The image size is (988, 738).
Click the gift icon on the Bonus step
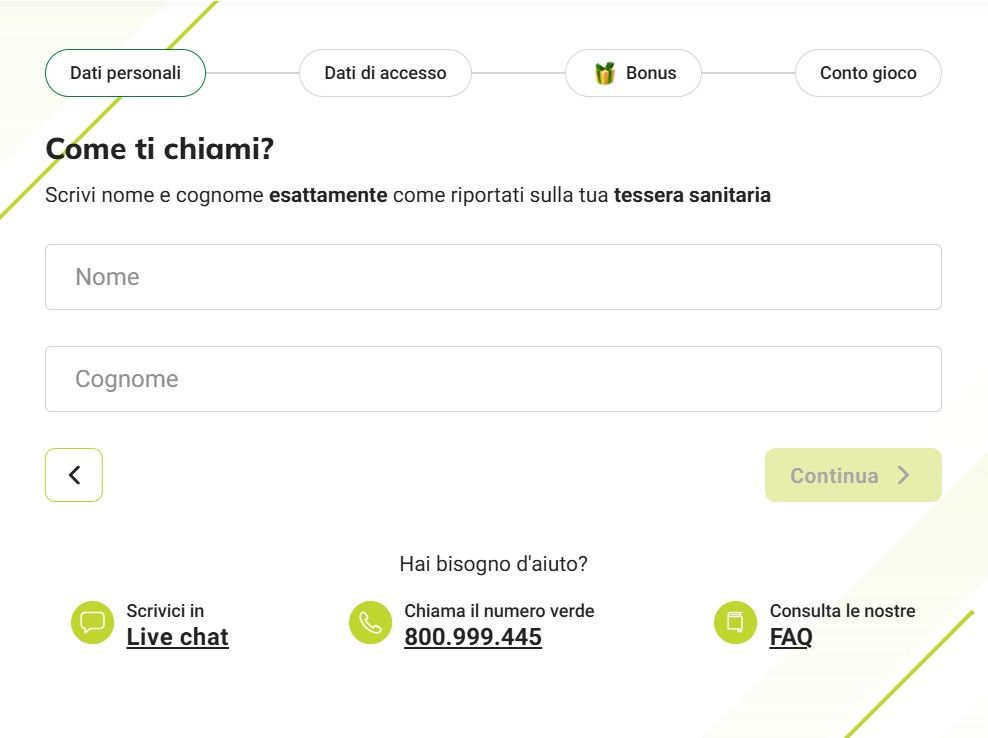pyautogui.click(x=604, y=72)
